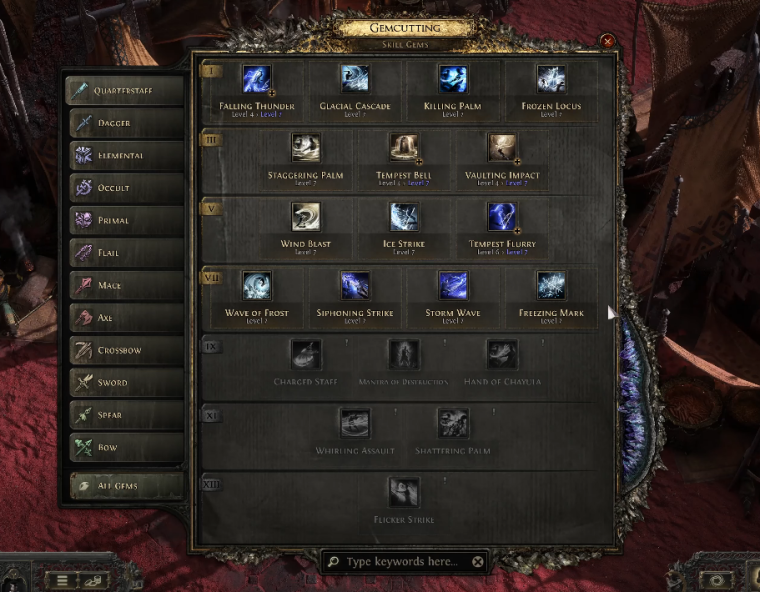The width and height of the screenshot is (760, 592).
Task: Click the Tempest Bell skill icon
Action: (404, 148)
